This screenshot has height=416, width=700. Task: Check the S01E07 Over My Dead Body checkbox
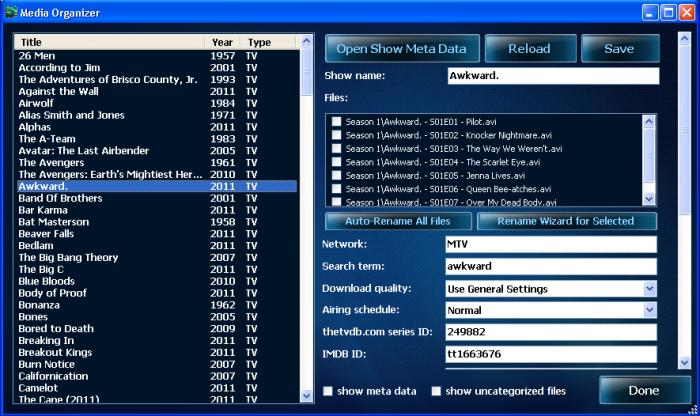coord(337,201)
